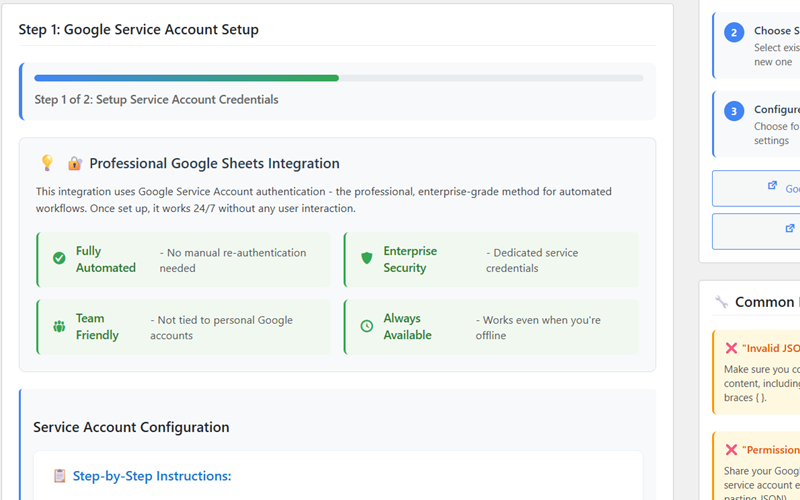
Task: Click the setup progress bar
Action: coord(339,78)
